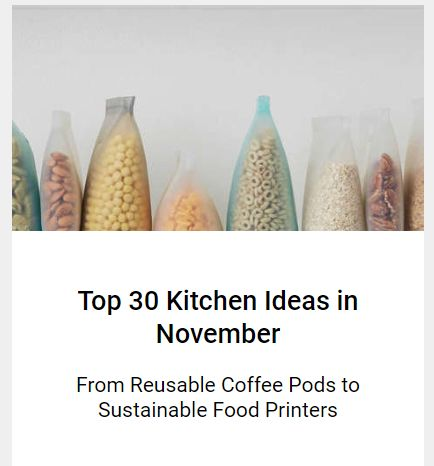This screenshot has width=434, height=466.
Task: Click the word "November" in the title
Action: [218, 334]
